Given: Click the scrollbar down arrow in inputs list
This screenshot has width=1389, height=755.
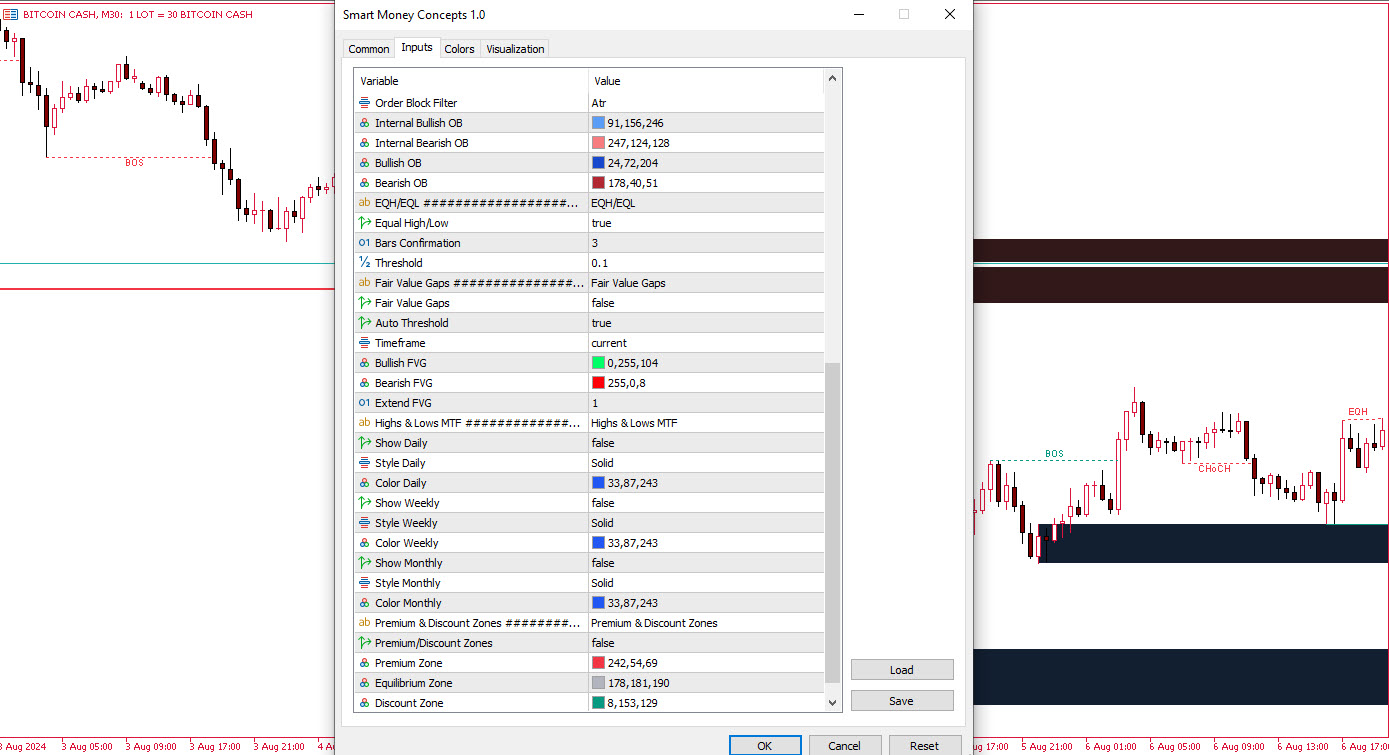Looking at the screenshot, I should pos(833,703).
